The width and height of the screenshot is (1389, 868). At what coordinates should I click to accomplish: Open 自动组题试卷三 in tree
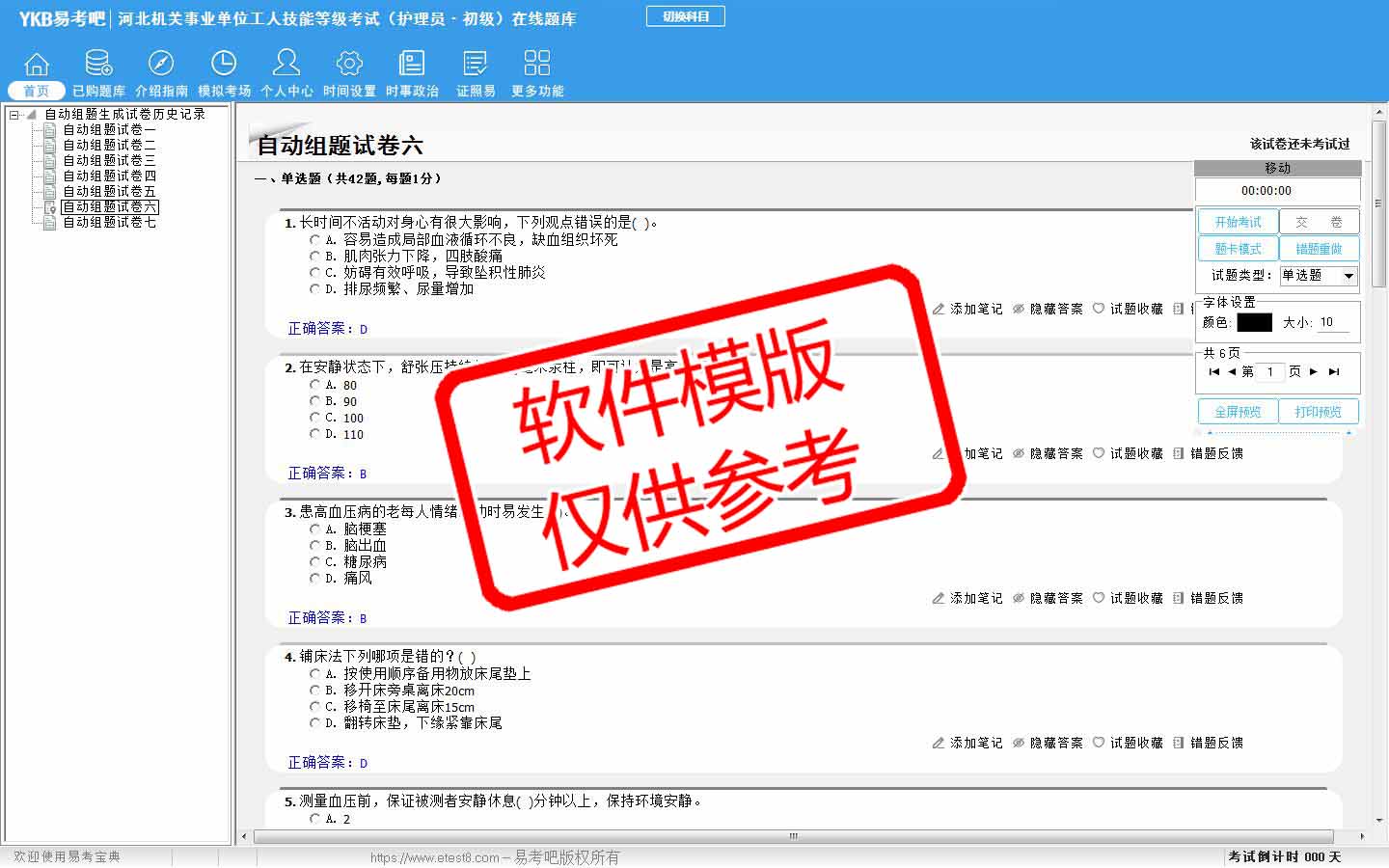(109, 160)
